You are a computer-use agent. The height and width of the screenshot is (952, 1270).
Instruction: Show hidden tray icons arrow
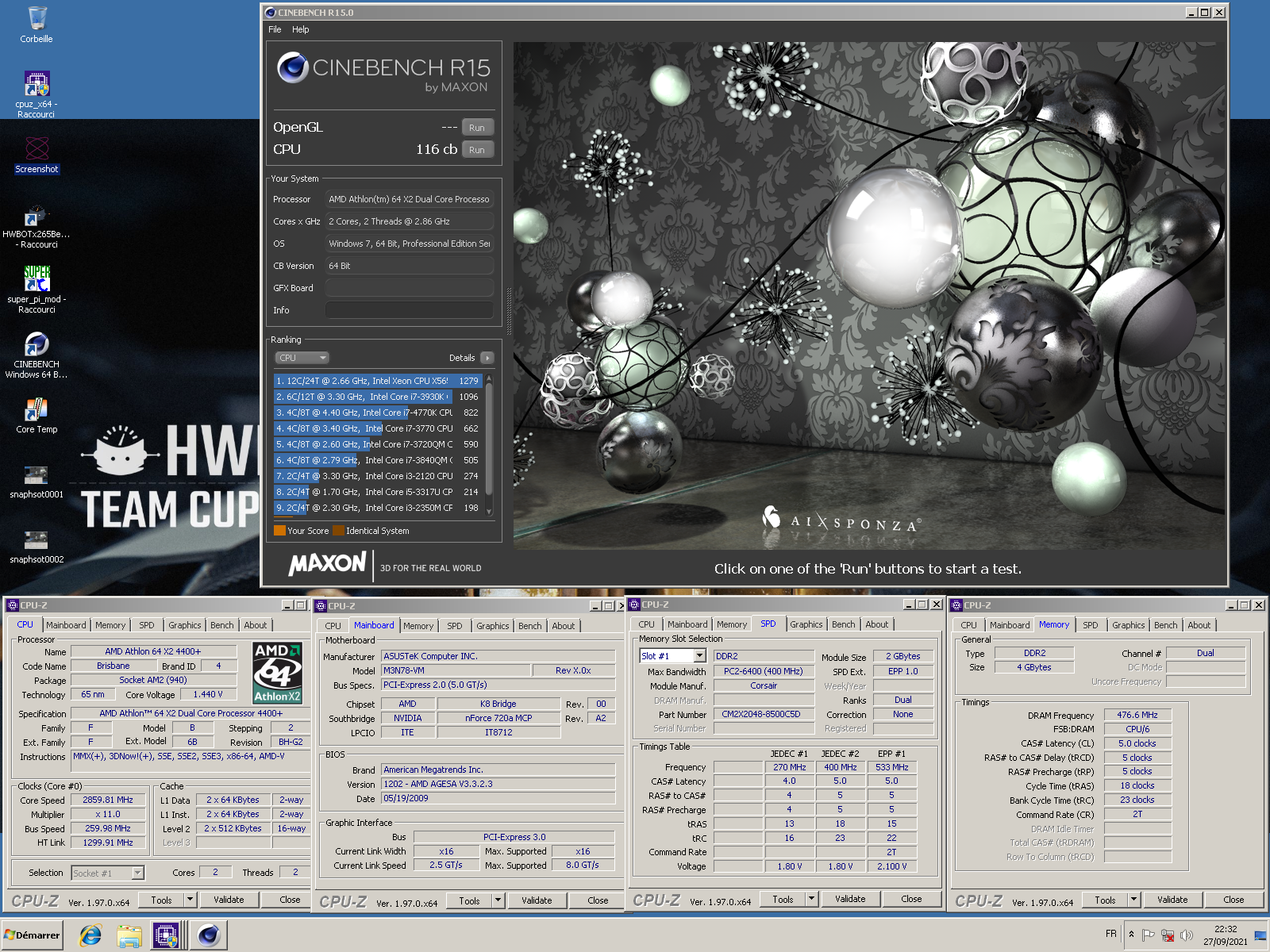(x=1131, y=935)
